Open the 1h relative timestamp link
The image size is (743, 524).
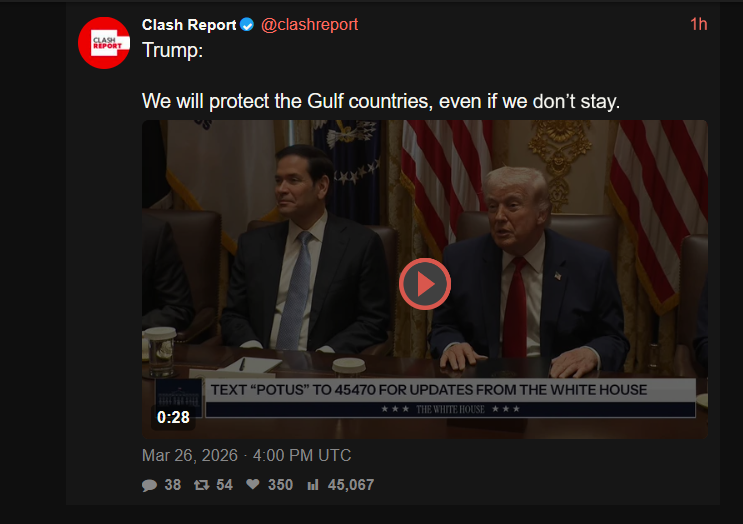(x=698, y=24)
